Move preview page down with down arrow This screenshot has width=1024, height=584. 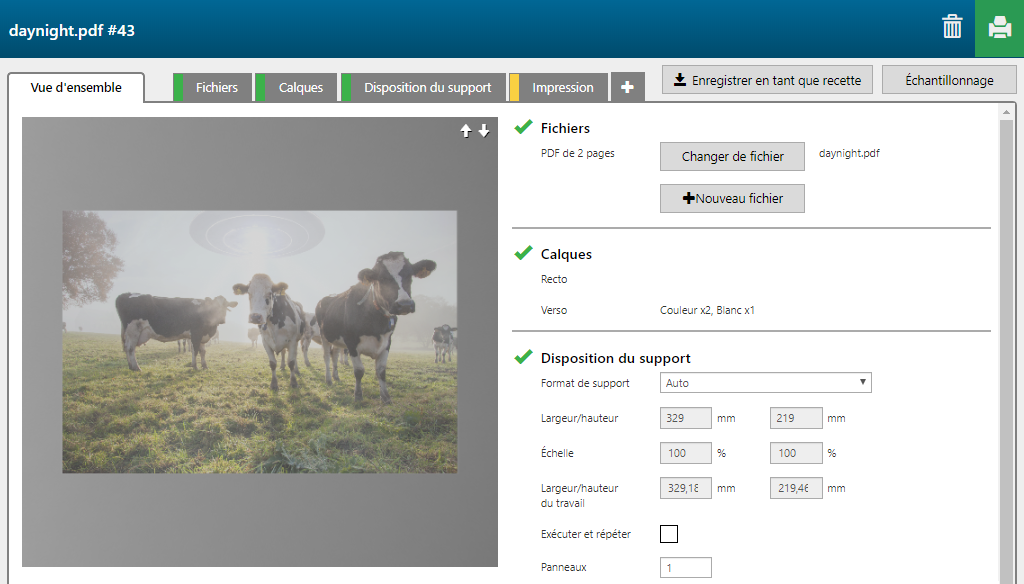484,131
